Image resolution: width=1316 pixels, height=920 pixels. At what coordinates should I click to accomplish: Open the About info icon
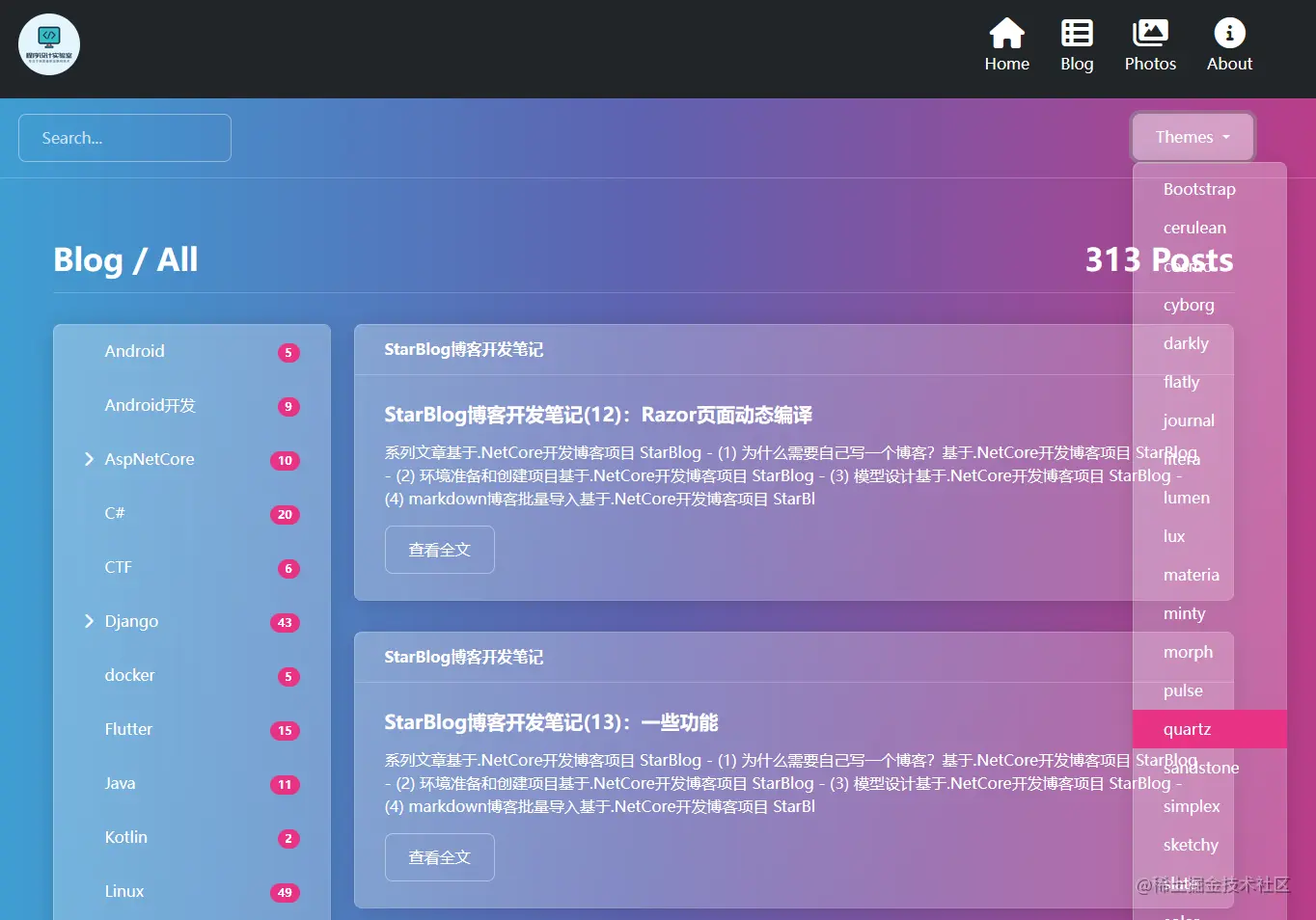click(x=1229, y=33)
